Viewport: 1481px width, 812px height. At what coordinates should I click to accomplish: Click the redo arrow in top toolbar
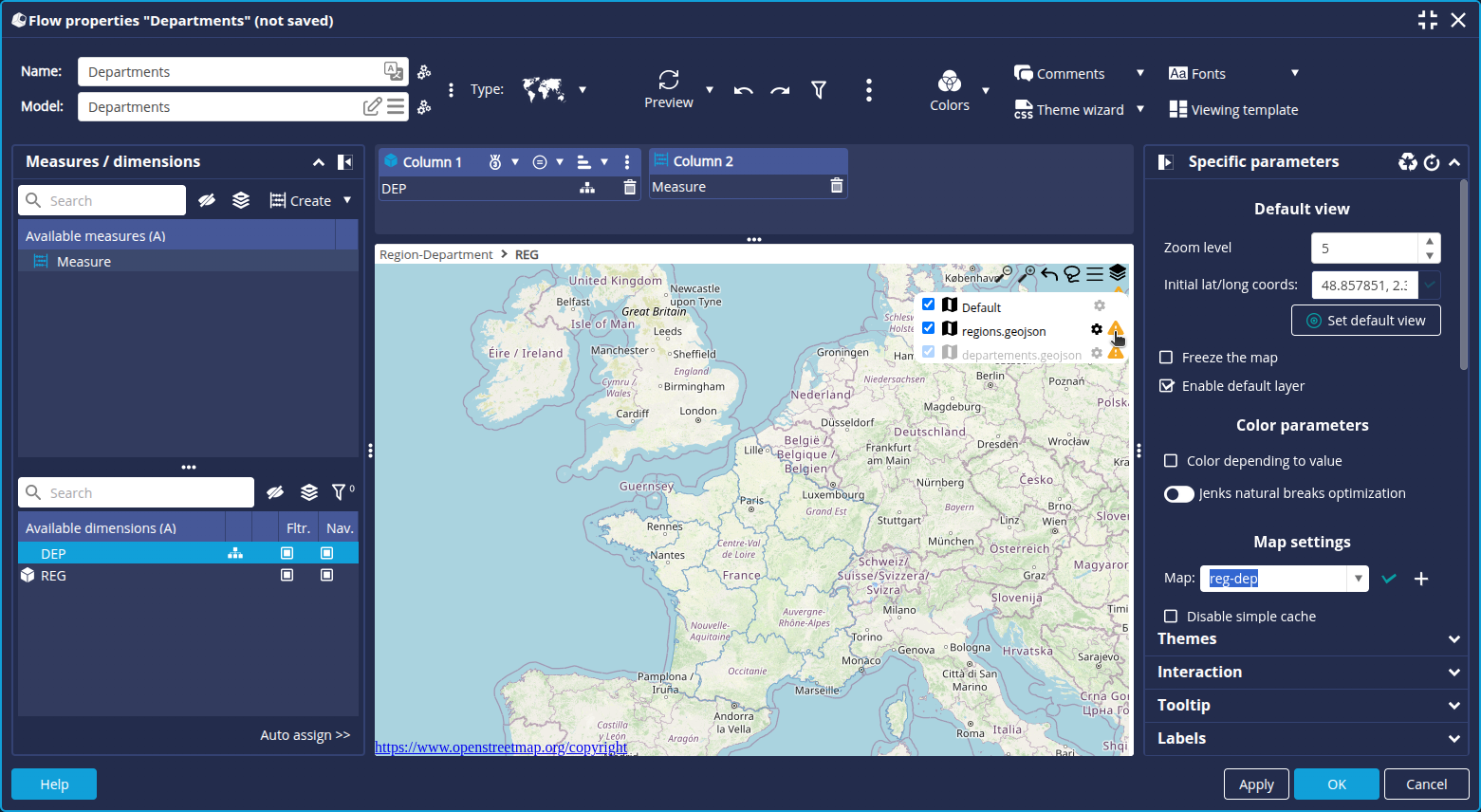(780, 90)
